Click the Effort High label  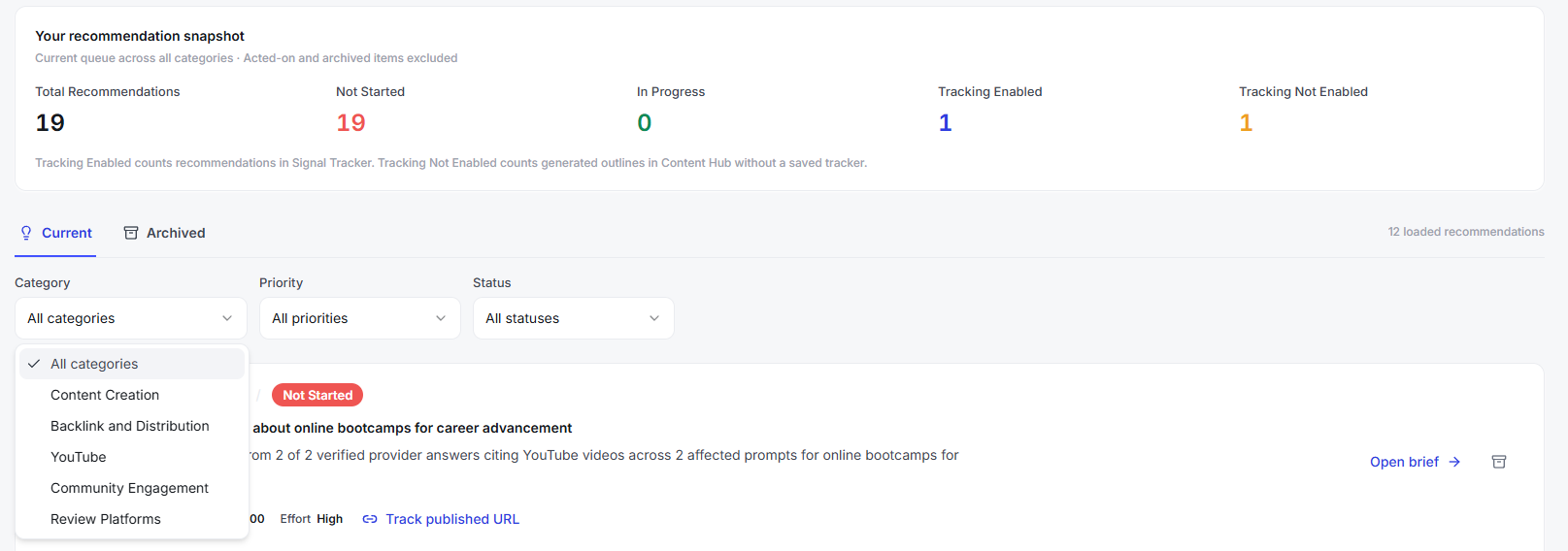click(312, 519)
